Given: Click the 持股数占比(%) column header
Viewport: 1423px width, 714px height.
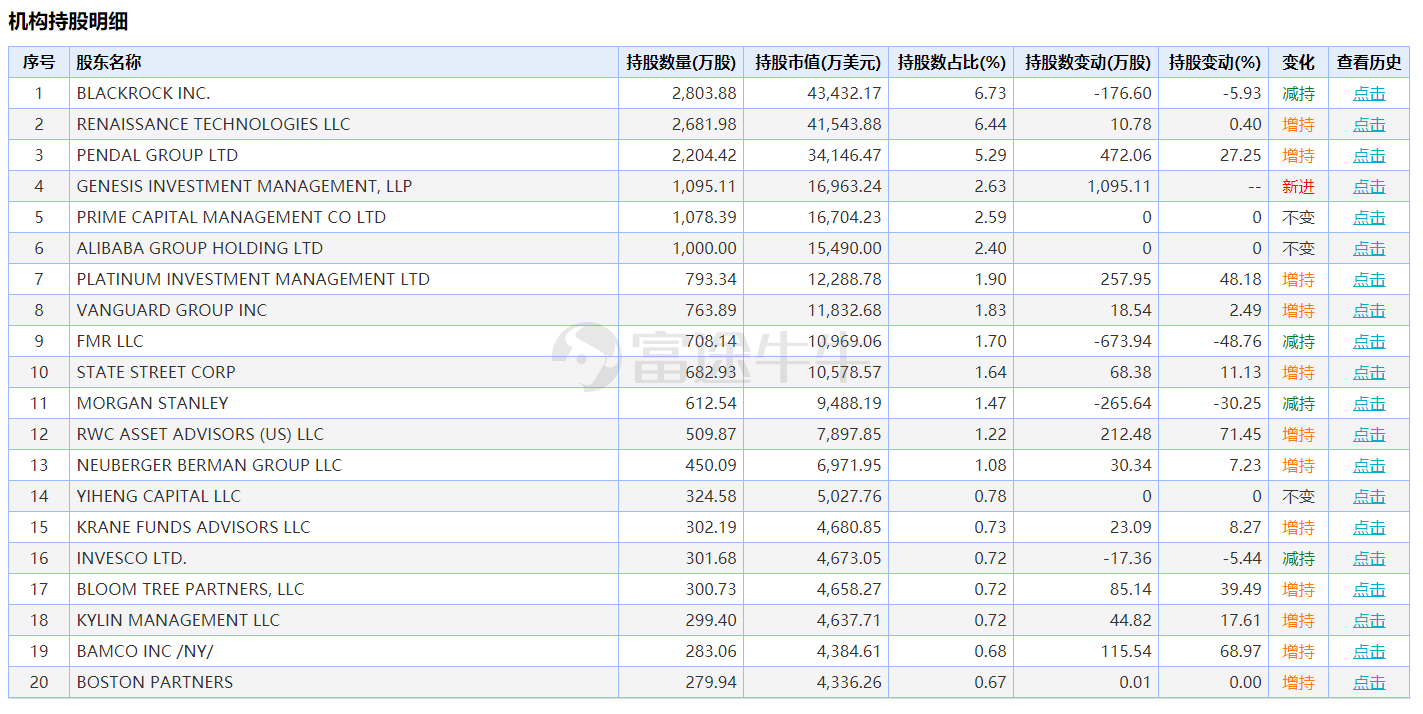Looking at the screenshot, I should pos(951,62).
